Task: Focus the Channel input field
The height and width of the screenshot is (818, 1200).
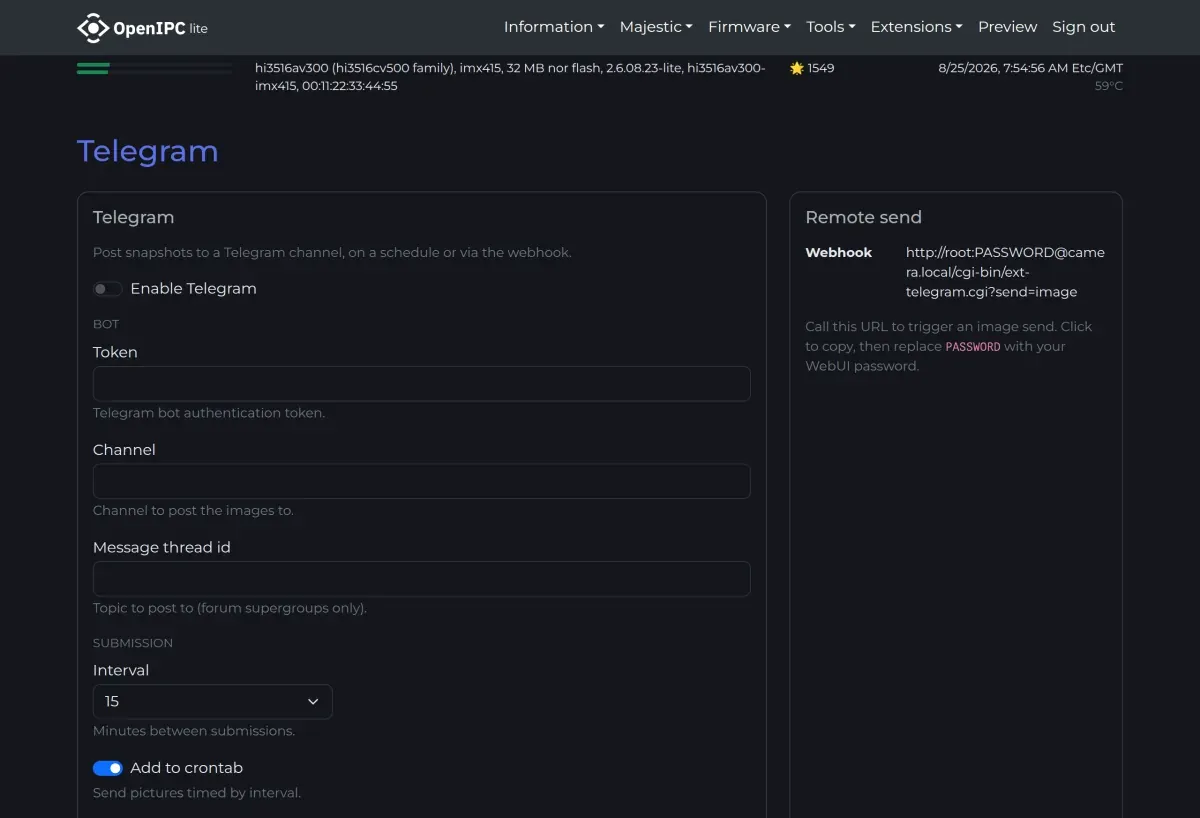Action: [422, 481]
